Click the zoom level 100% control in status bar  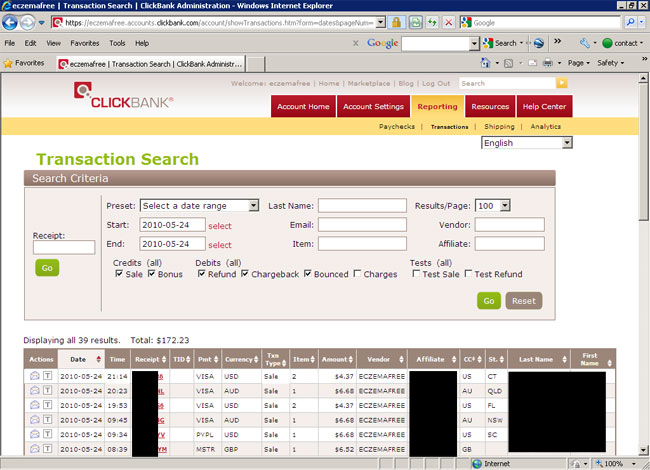click(x=613, y=463)
